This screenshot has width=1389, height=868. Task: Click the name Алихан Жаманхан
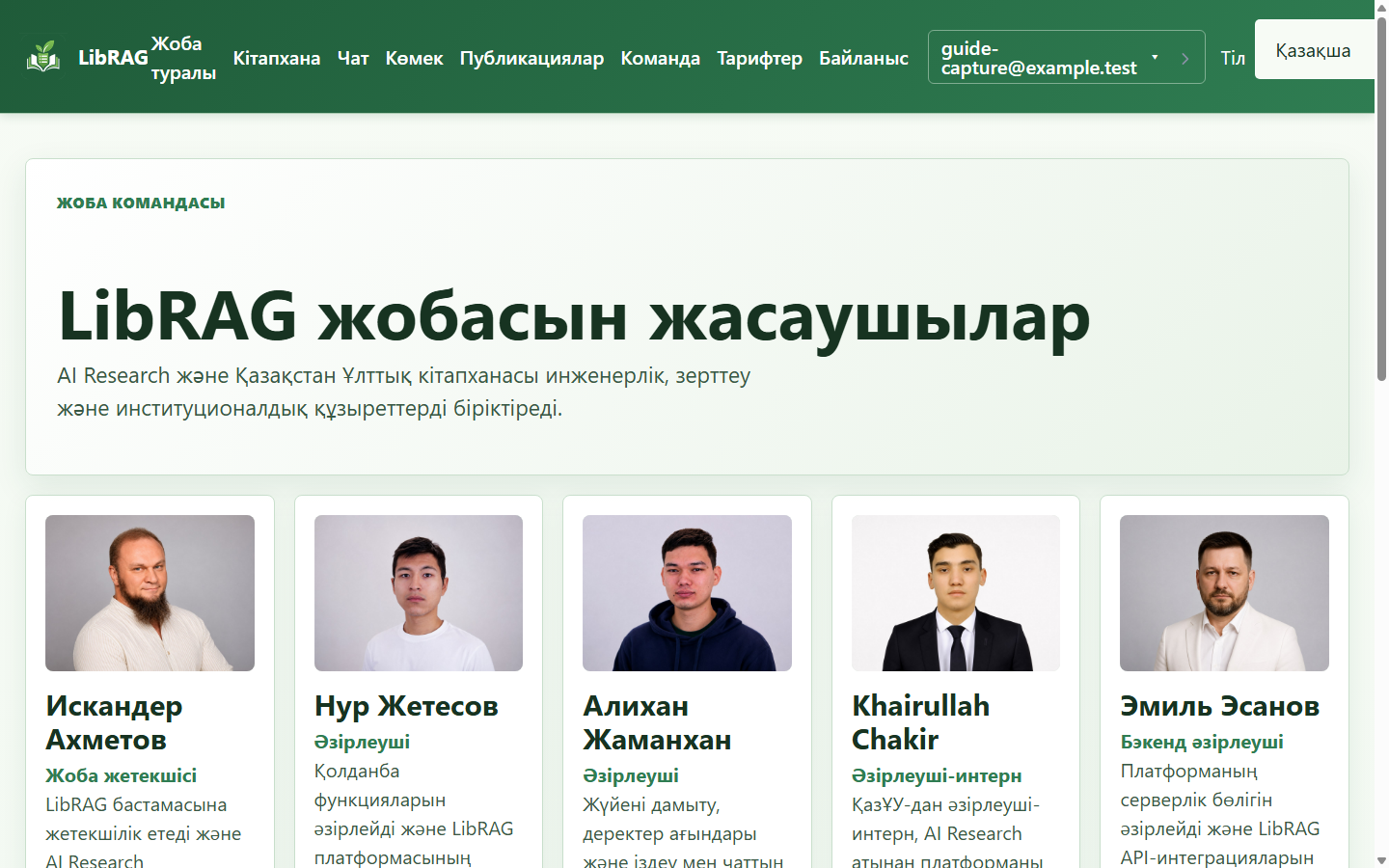click(657, 722)
